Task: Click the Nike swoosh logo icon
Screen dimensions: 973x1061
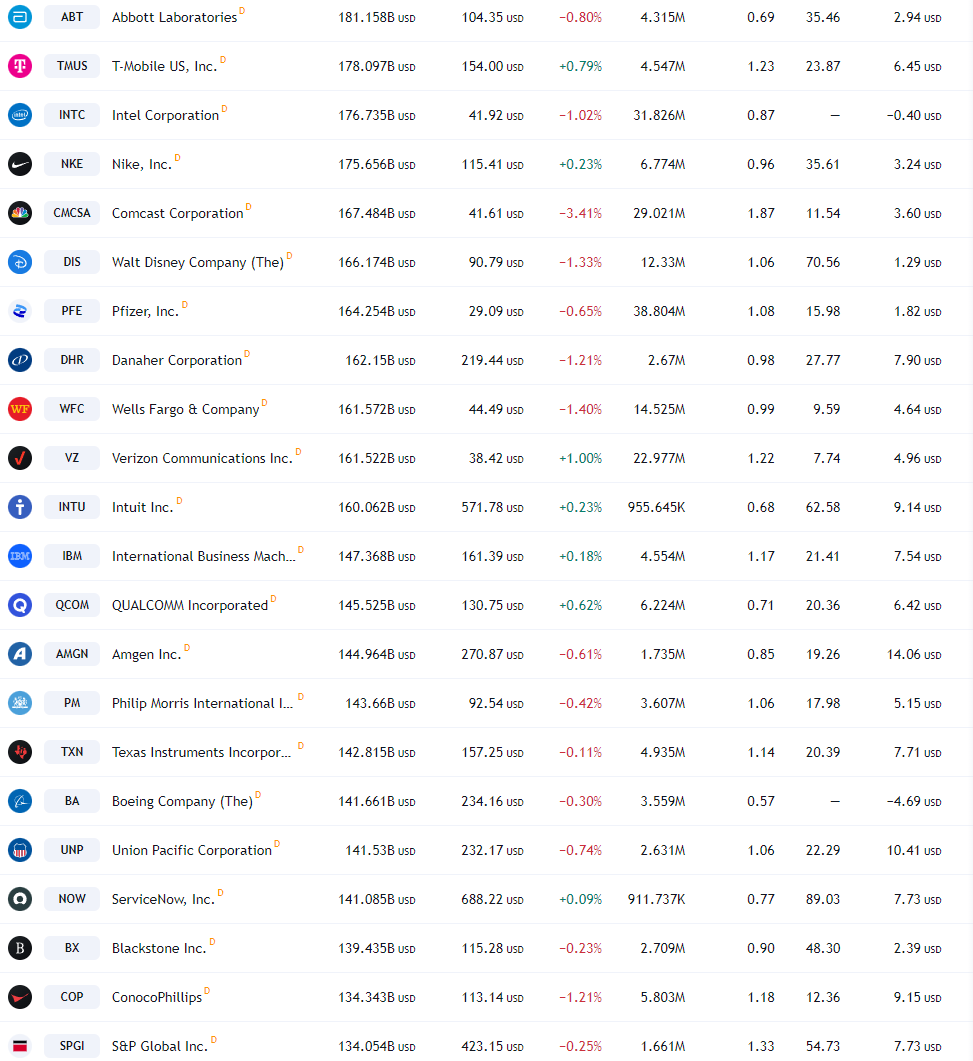Action: [x=20, y=164]
